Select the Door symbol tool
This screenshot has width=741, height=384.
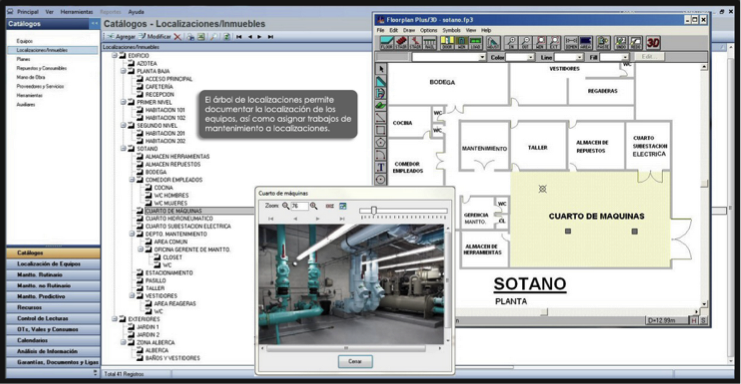(447, 43)
